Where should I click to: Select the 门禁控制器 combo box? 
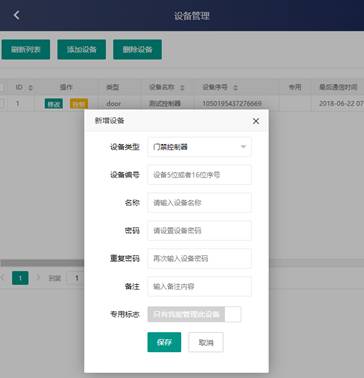click(x=199, y=147)
